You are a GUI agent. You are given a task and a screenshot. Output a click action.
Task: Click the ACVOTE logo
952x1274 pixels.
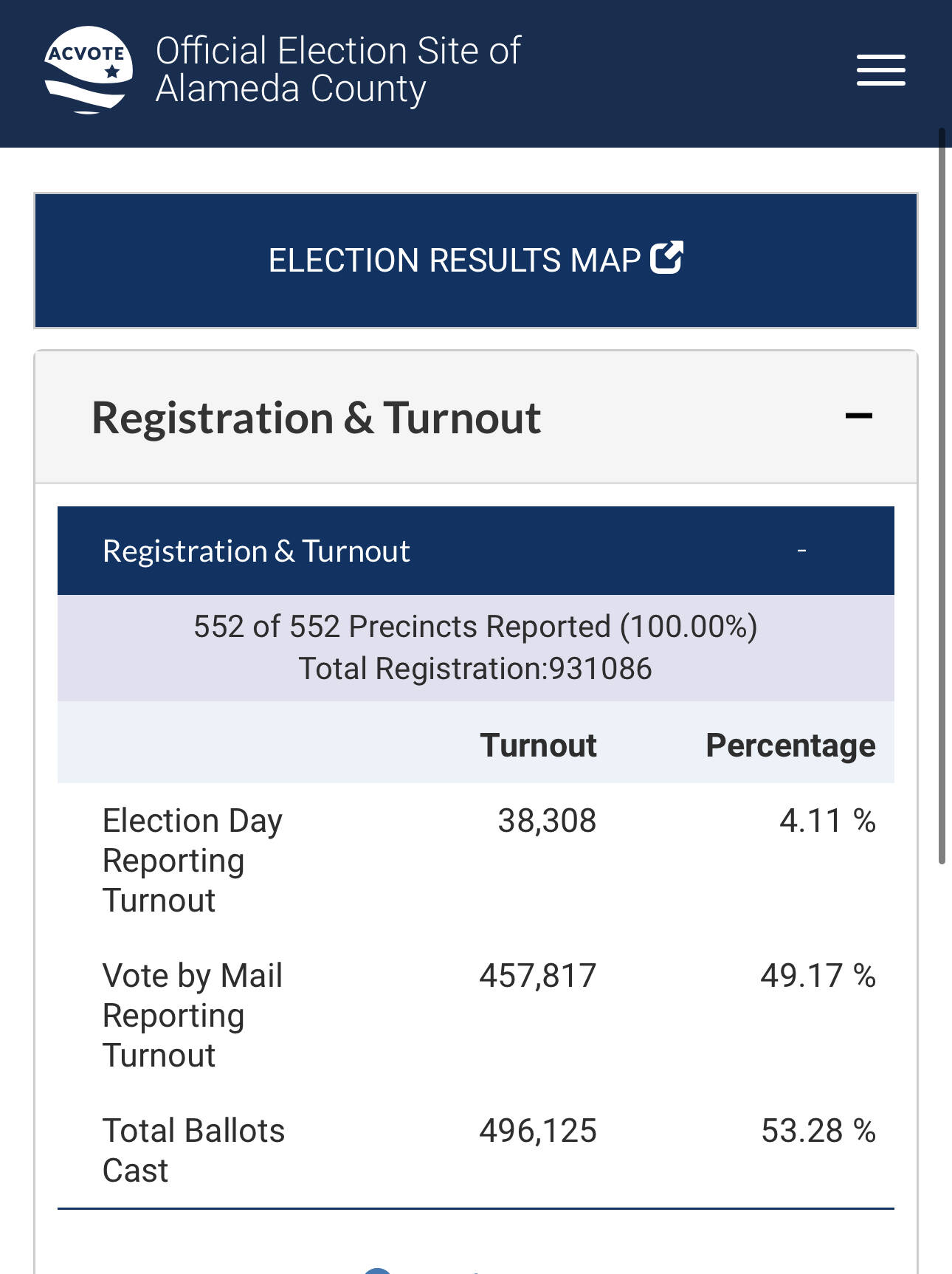89,70
